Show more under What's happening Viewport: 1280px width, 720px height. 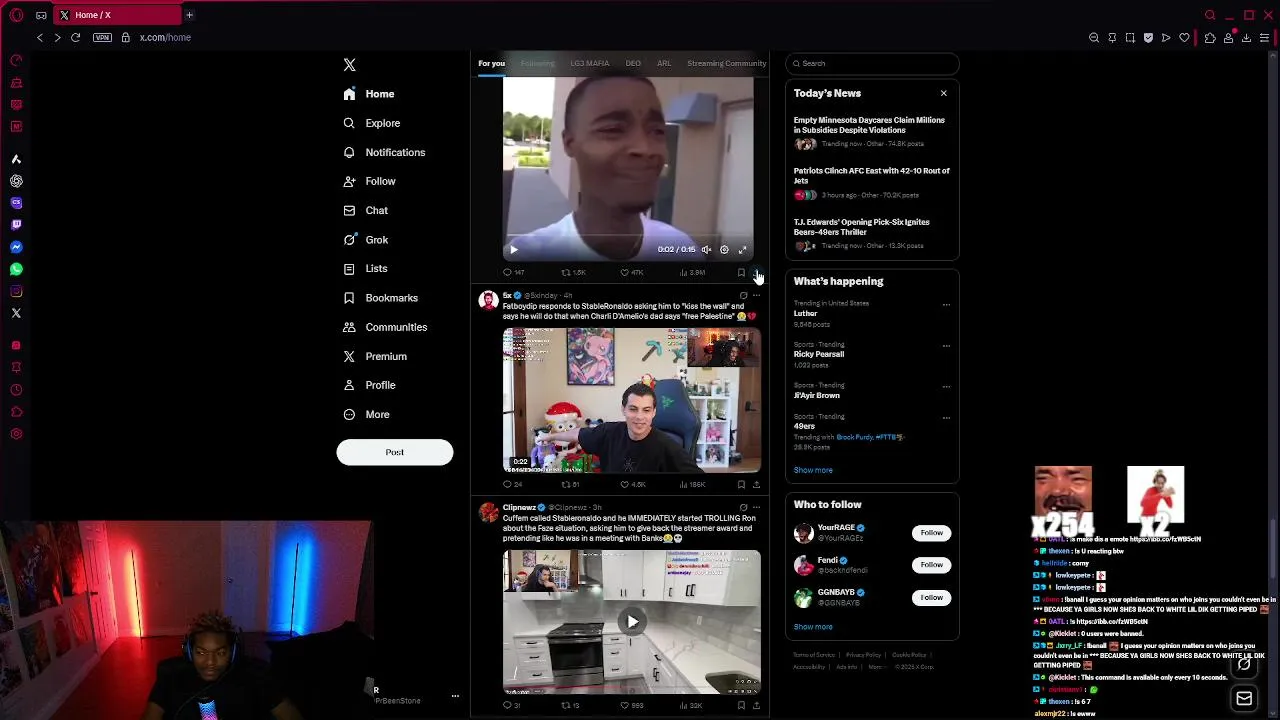813,470
